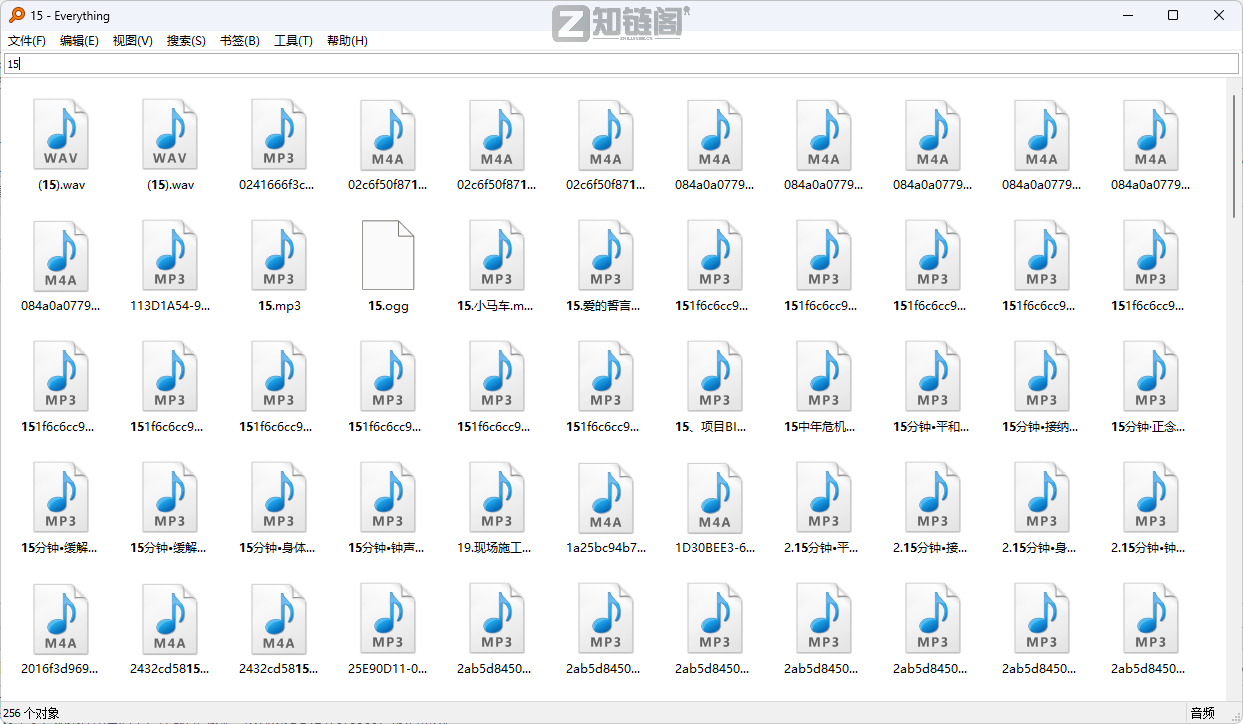Click inside the search box showing 15
The image size is (1243, 724).
(300, 63)
